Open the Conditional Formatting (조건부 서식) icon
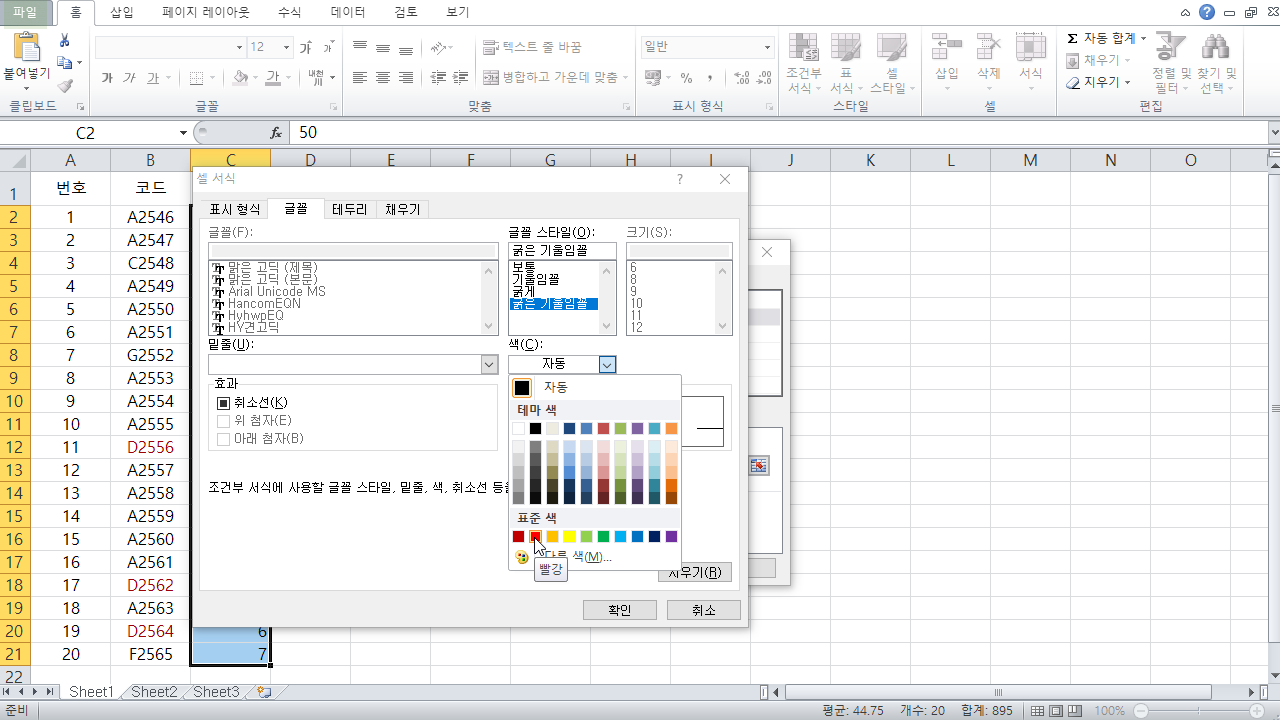 (x=804, y=48)
